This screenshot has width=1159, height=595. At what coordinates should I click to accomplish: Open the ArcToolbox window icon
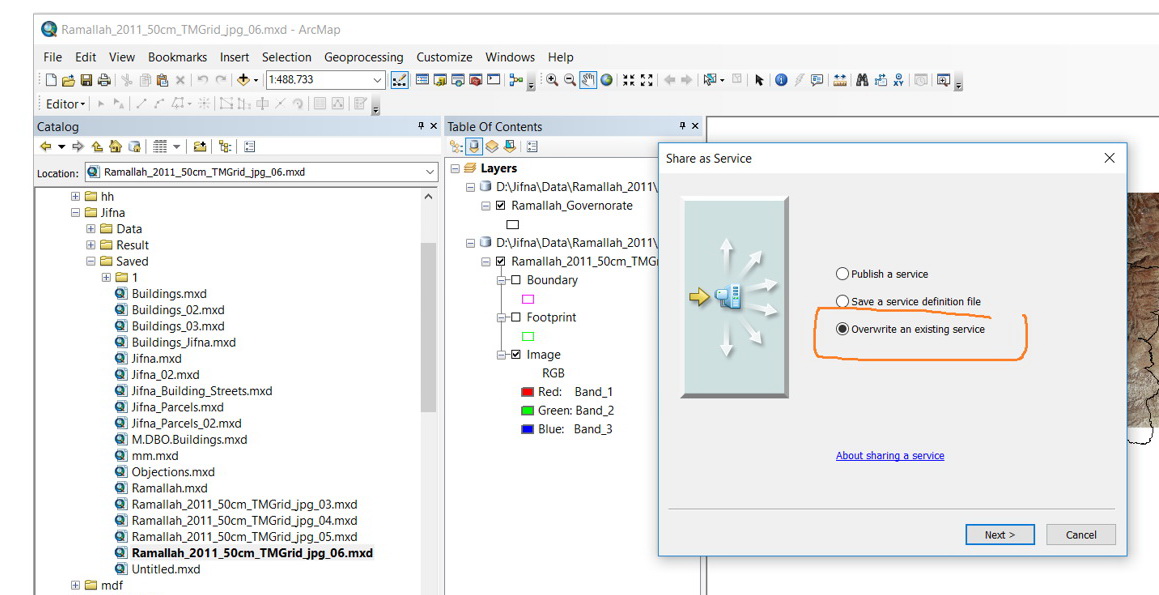[476, 80]
